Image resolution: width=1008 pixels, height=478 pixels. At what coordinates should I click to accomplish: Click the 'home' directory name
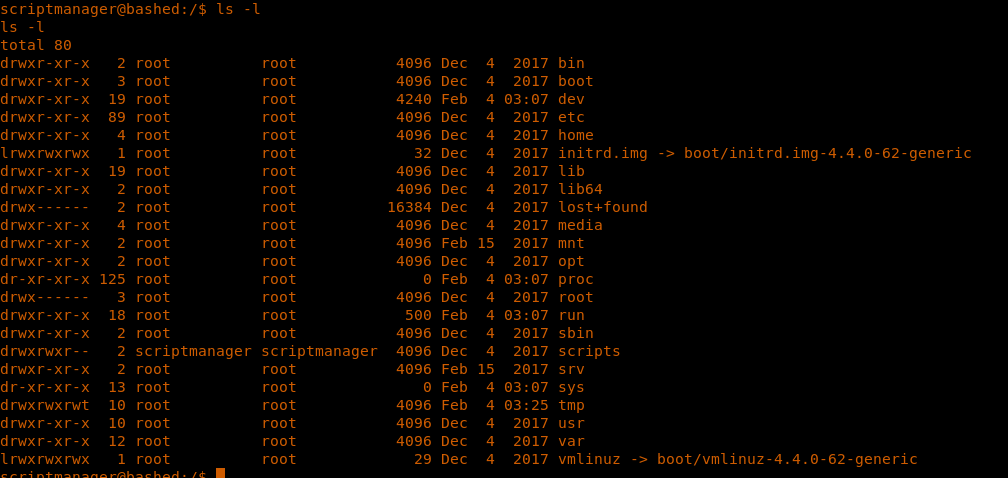click(575, 135)
